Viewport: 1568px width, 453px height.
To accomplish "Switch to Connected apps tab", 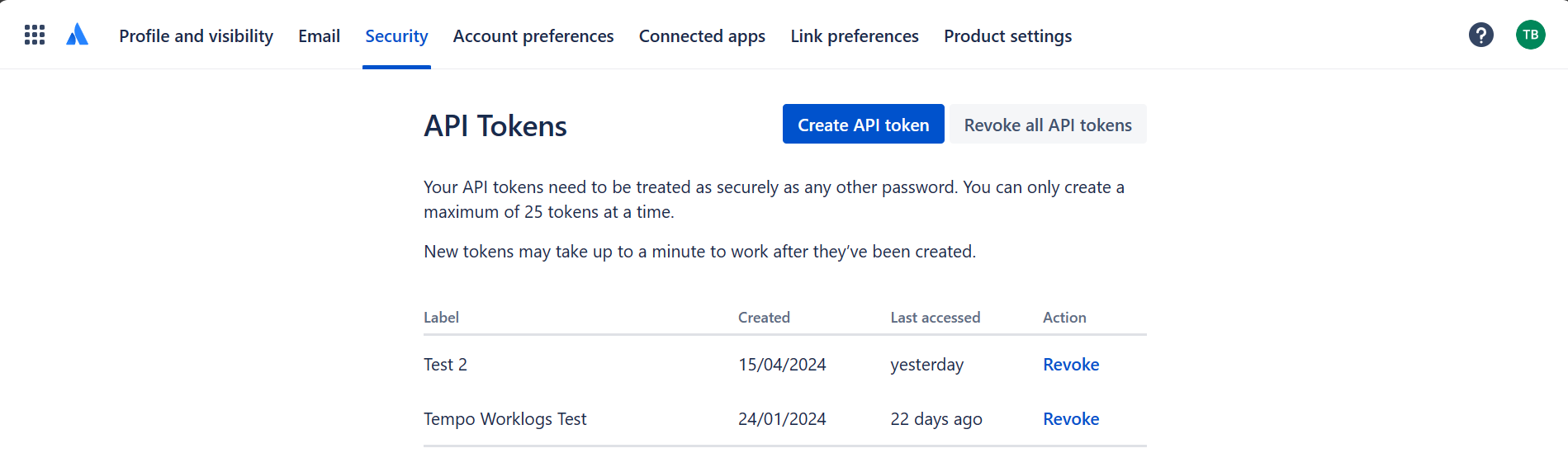I will click(702, 36).
